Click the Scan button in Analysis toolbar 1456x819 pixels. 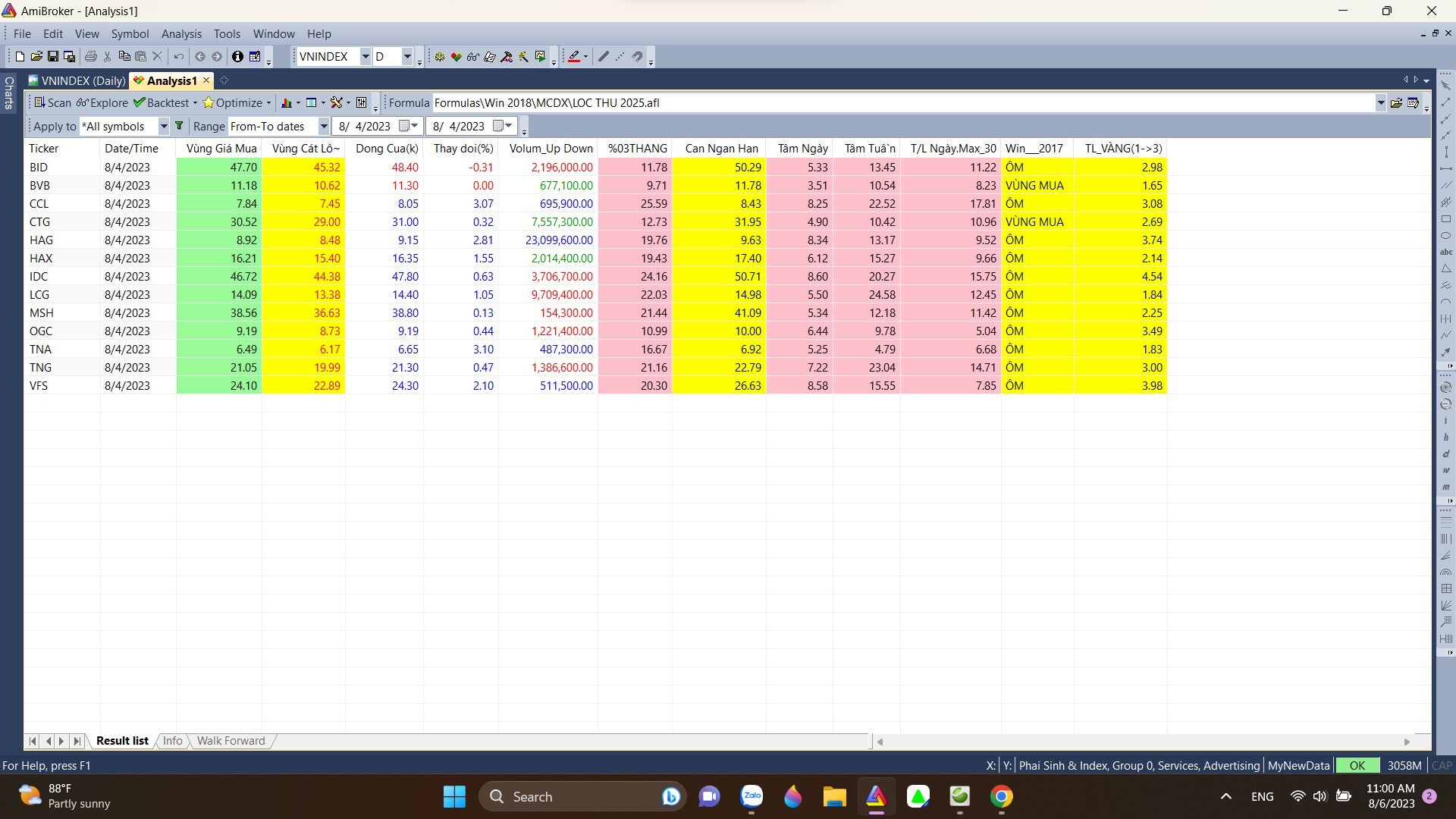click(52, 102)
